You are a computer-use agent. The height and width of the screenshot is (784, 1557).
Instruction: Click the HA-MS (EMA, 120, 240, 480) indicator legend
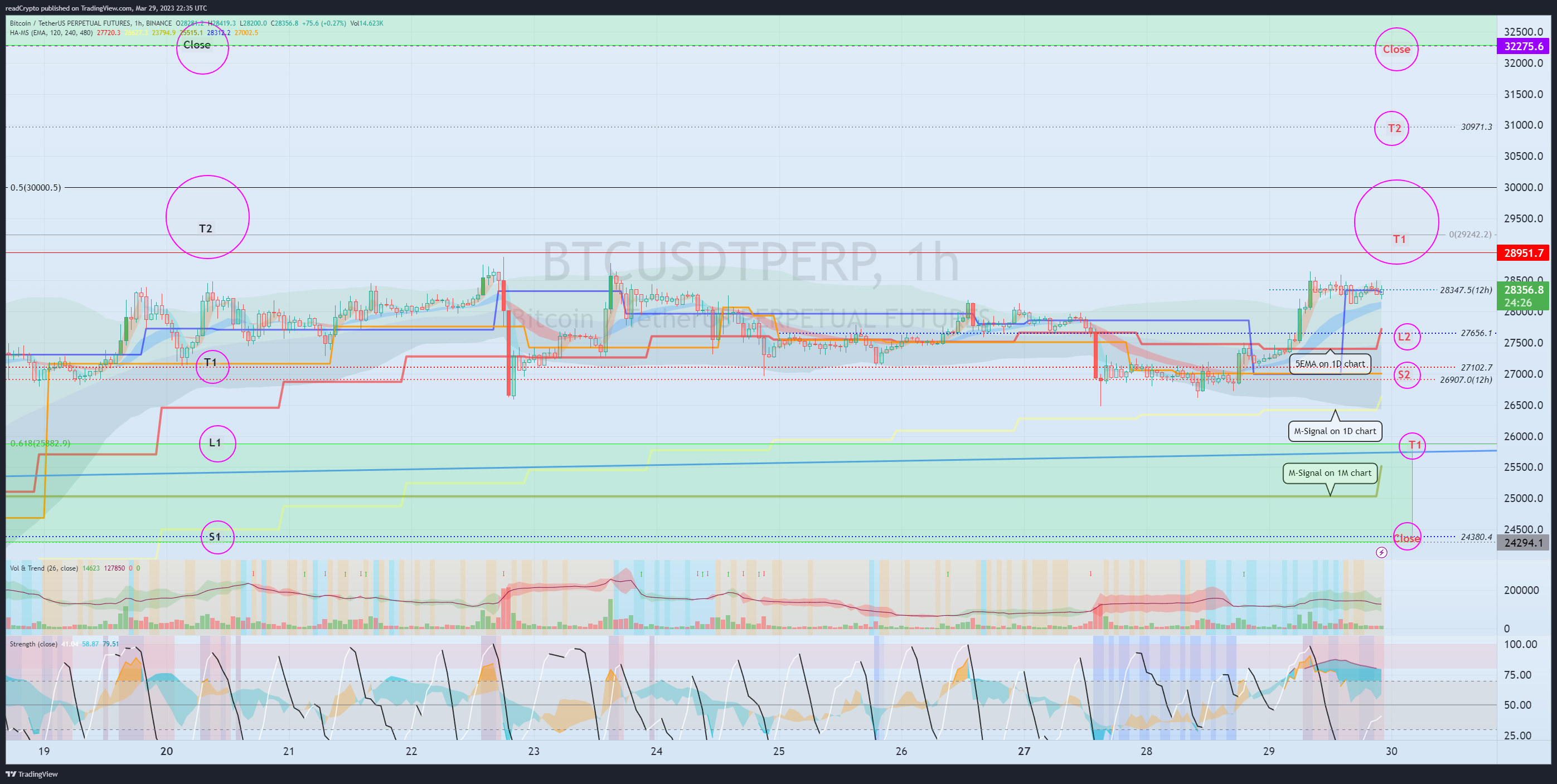[51, 33]
